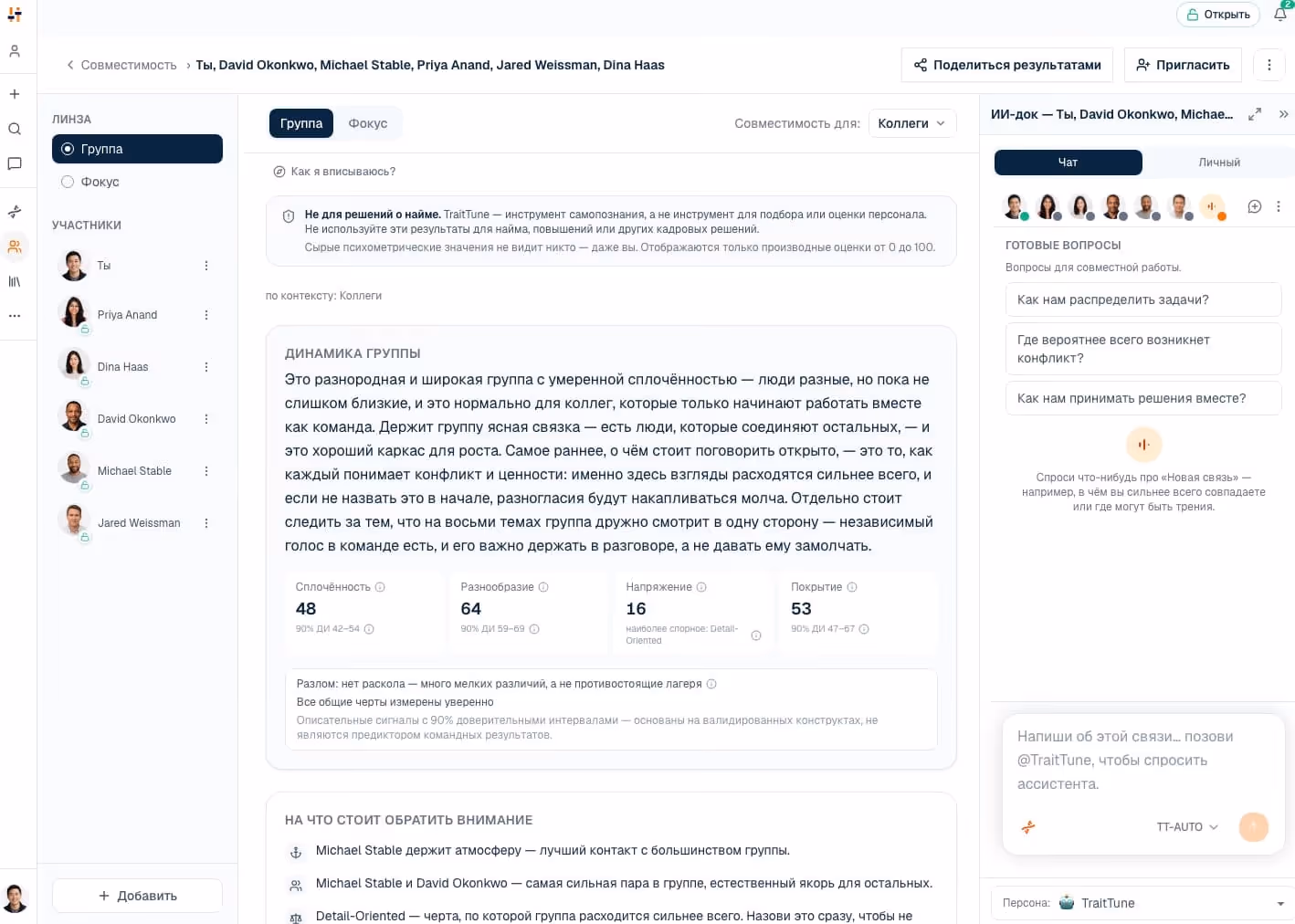Switch to the Личный tab

[1219, 163]
